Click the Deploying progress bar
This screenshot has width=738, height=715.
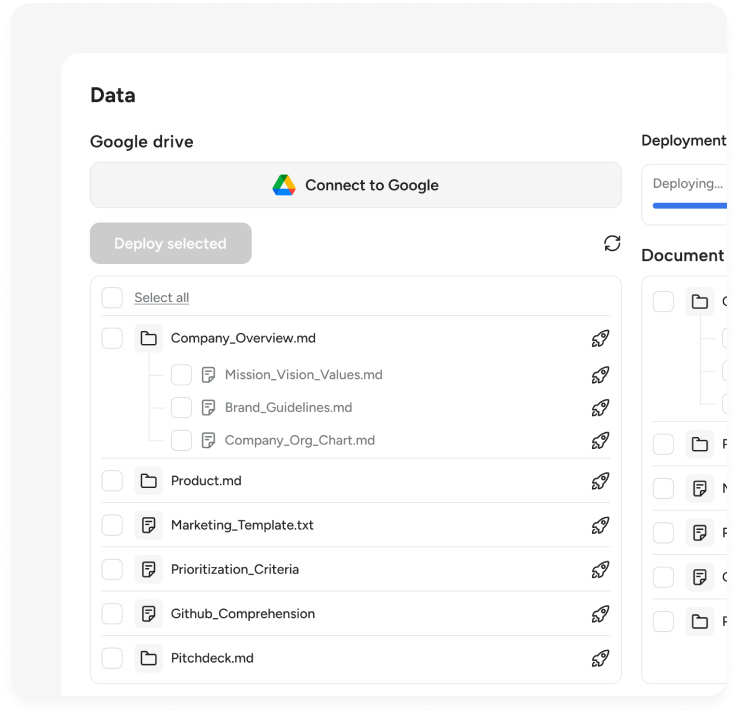point(690,205)
